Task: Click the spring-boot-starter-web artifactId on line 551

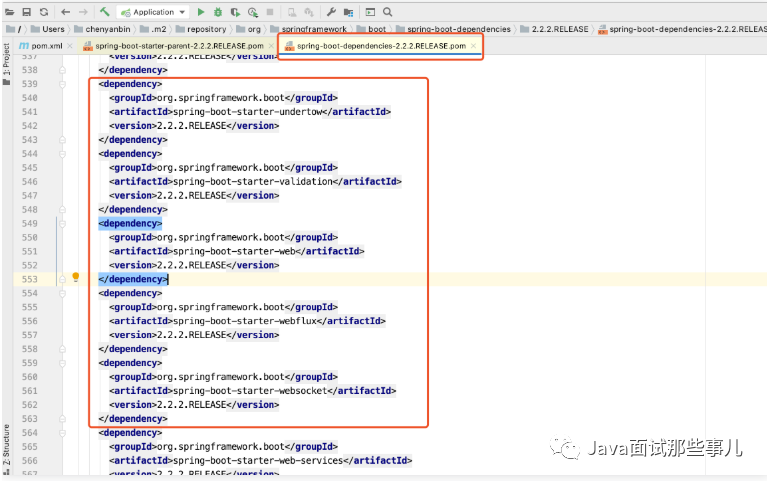Action: tap(234, 252)
